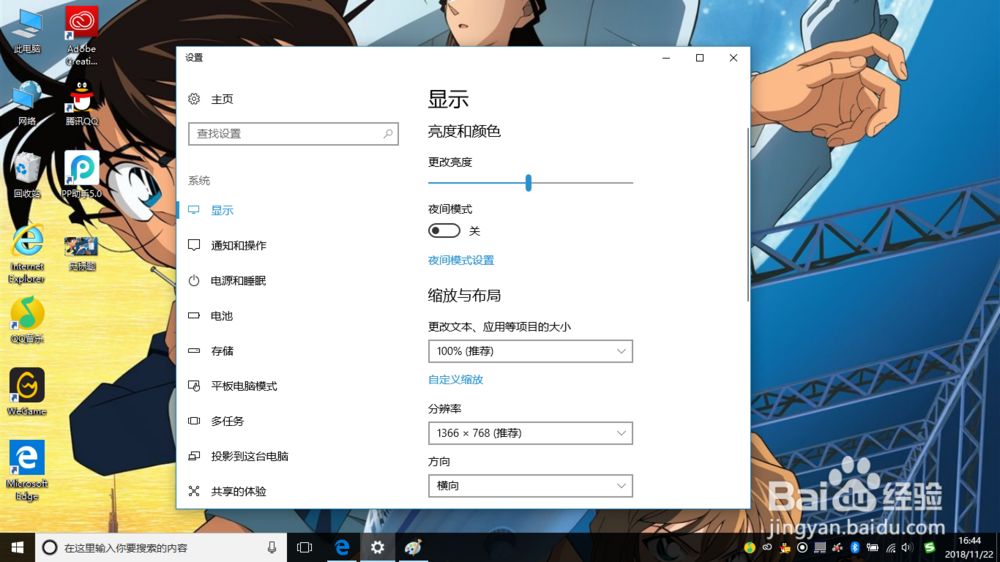Click the microphone icon in the taskbar search
The width and height of the screenshot is (1000, 562).
click(x=272, y=547)
